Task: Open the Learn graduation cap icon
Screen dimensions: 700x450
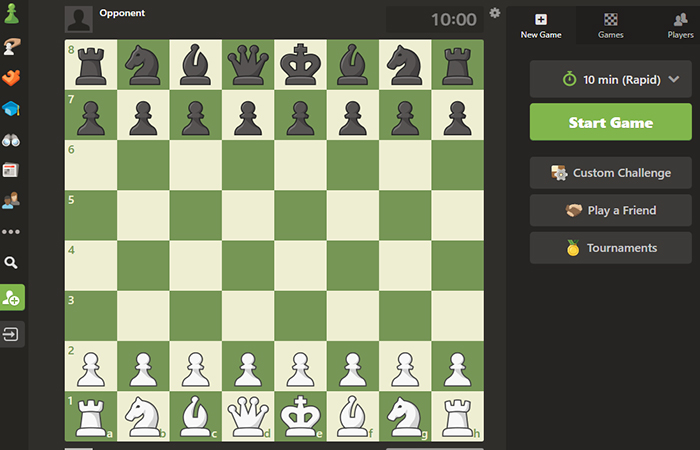Action: click(x=12, y=109)
